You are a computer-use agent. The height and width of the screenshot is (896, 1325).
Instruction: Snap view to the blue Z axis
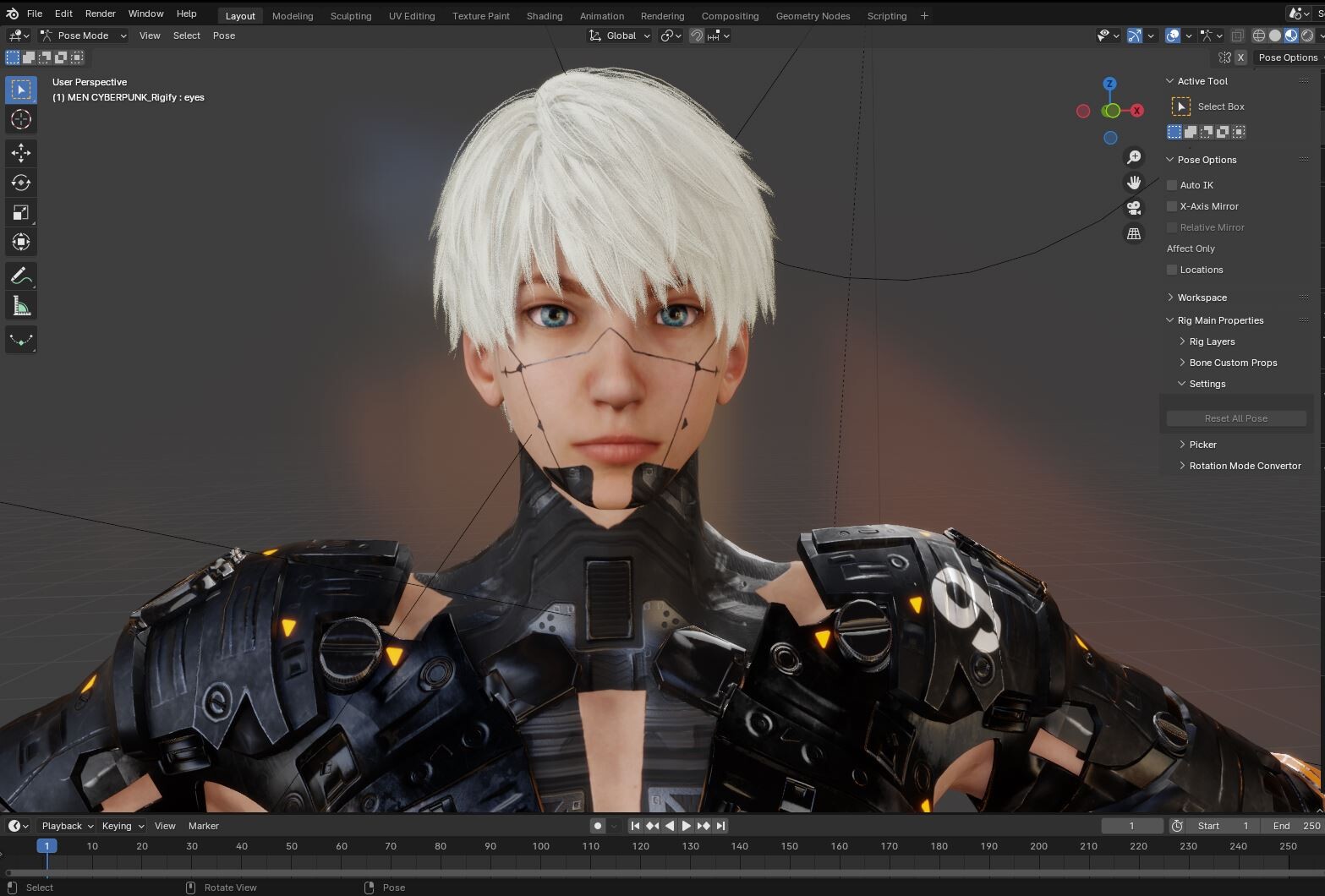pos(1109,84)
